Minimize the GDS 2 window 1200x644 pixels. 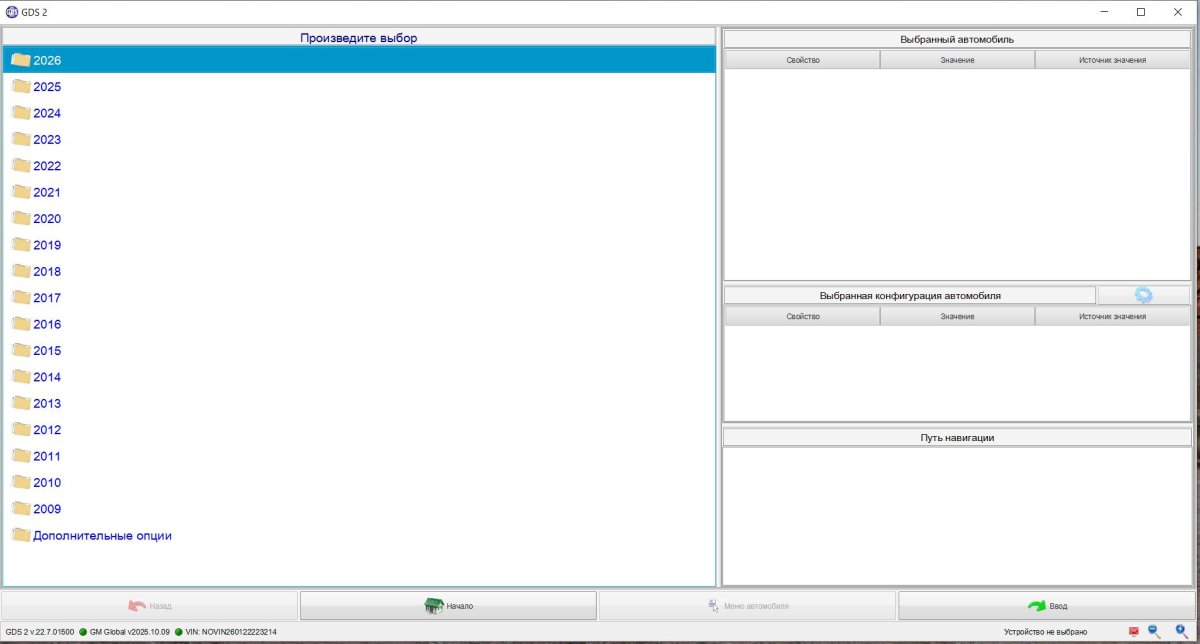(x=1102, y=12)
